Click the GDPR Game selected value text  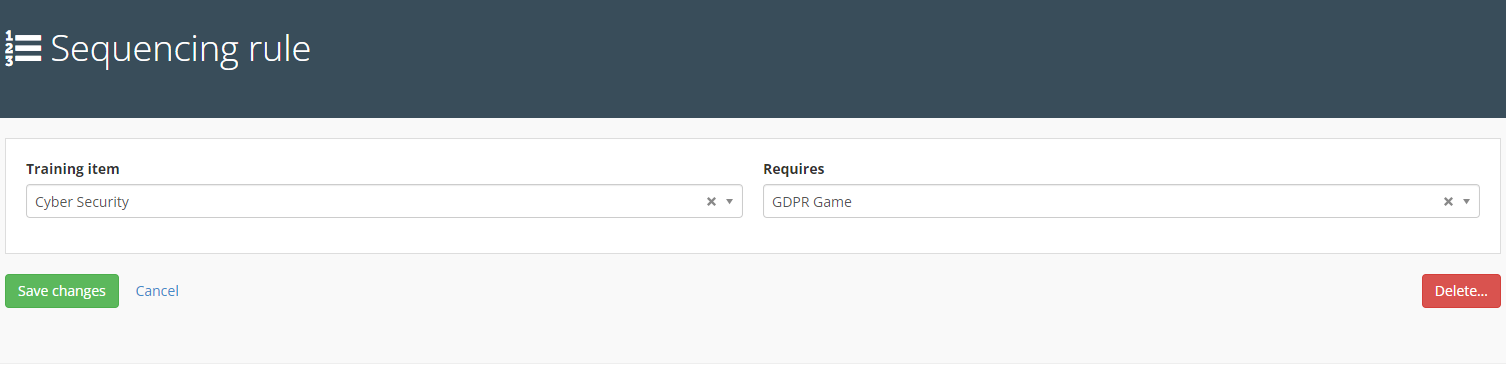pyautogui.click(x=812, y=202)
